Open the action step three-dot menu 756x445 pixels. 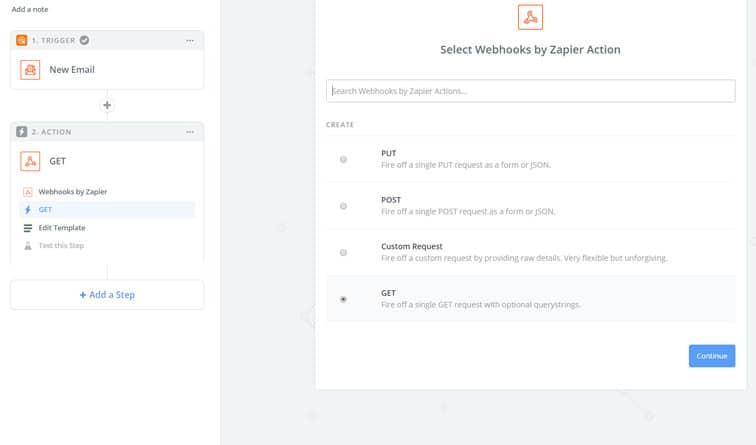(x=190, y=132)
